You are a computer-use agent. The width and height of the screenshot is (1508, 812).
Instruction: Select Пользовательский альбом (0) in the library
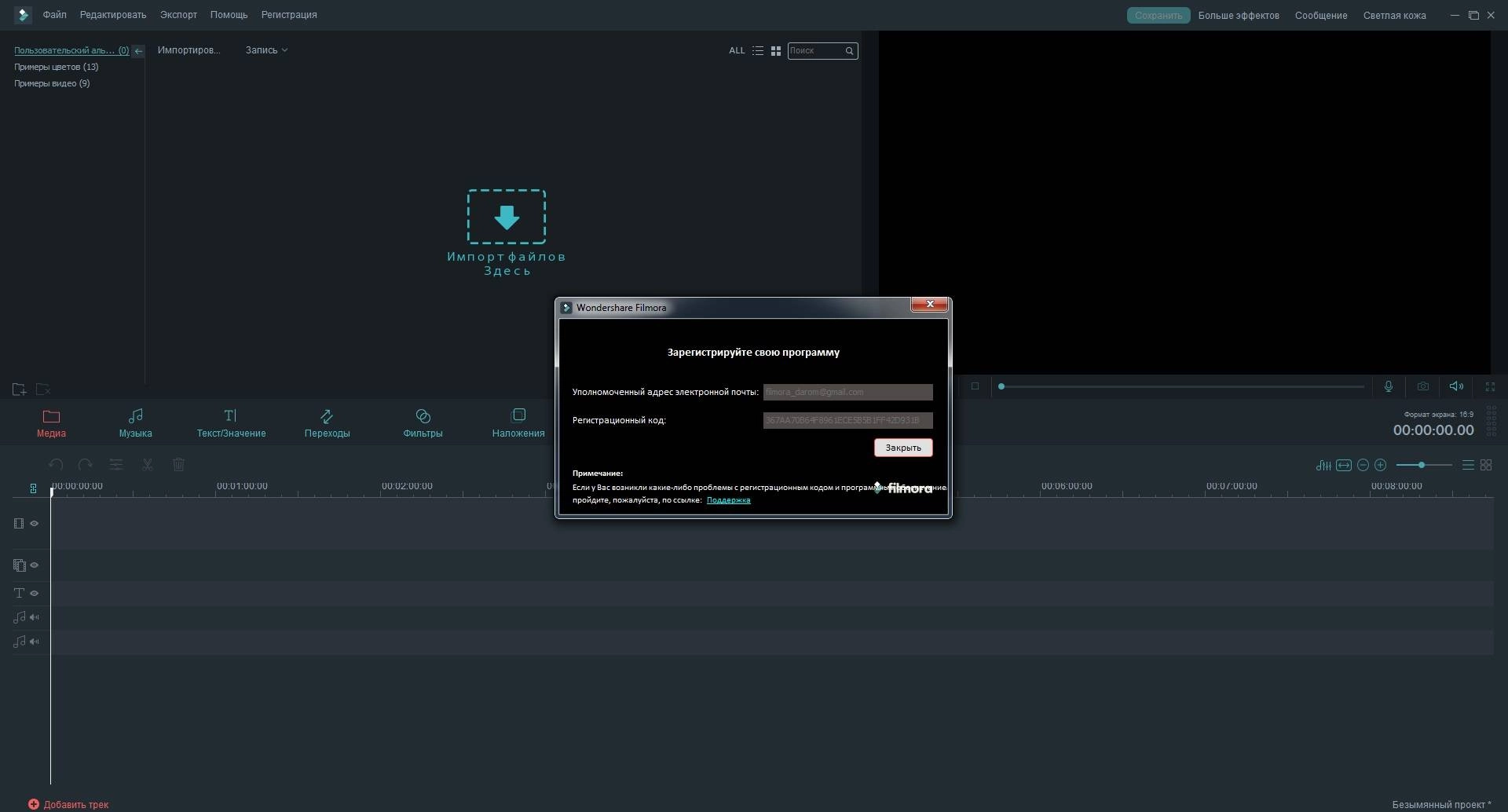click(x=71, y=50)
